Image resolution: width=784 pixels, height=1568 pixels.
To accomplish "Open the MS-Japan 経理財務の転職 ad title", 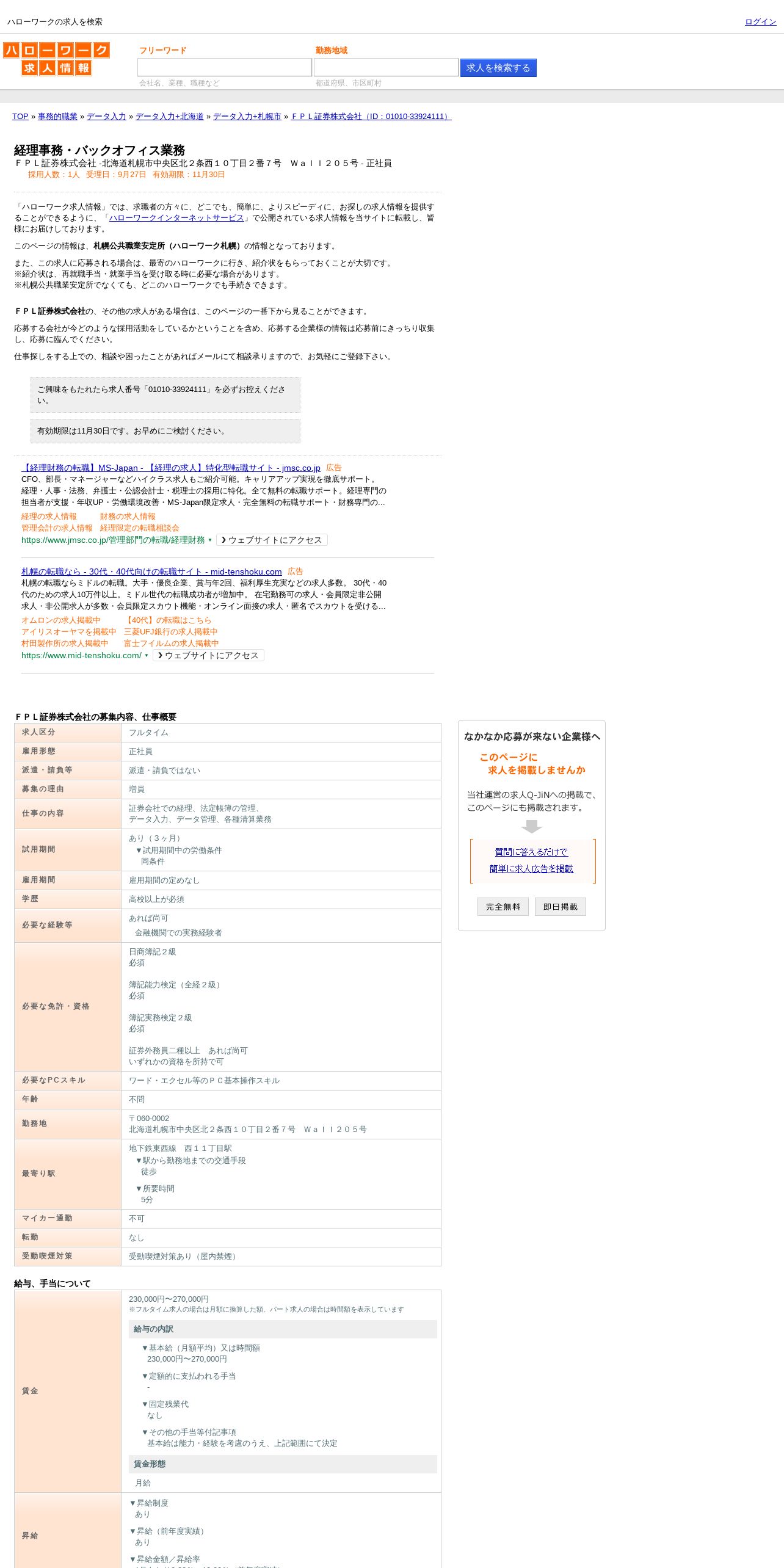I will [171, 468].
